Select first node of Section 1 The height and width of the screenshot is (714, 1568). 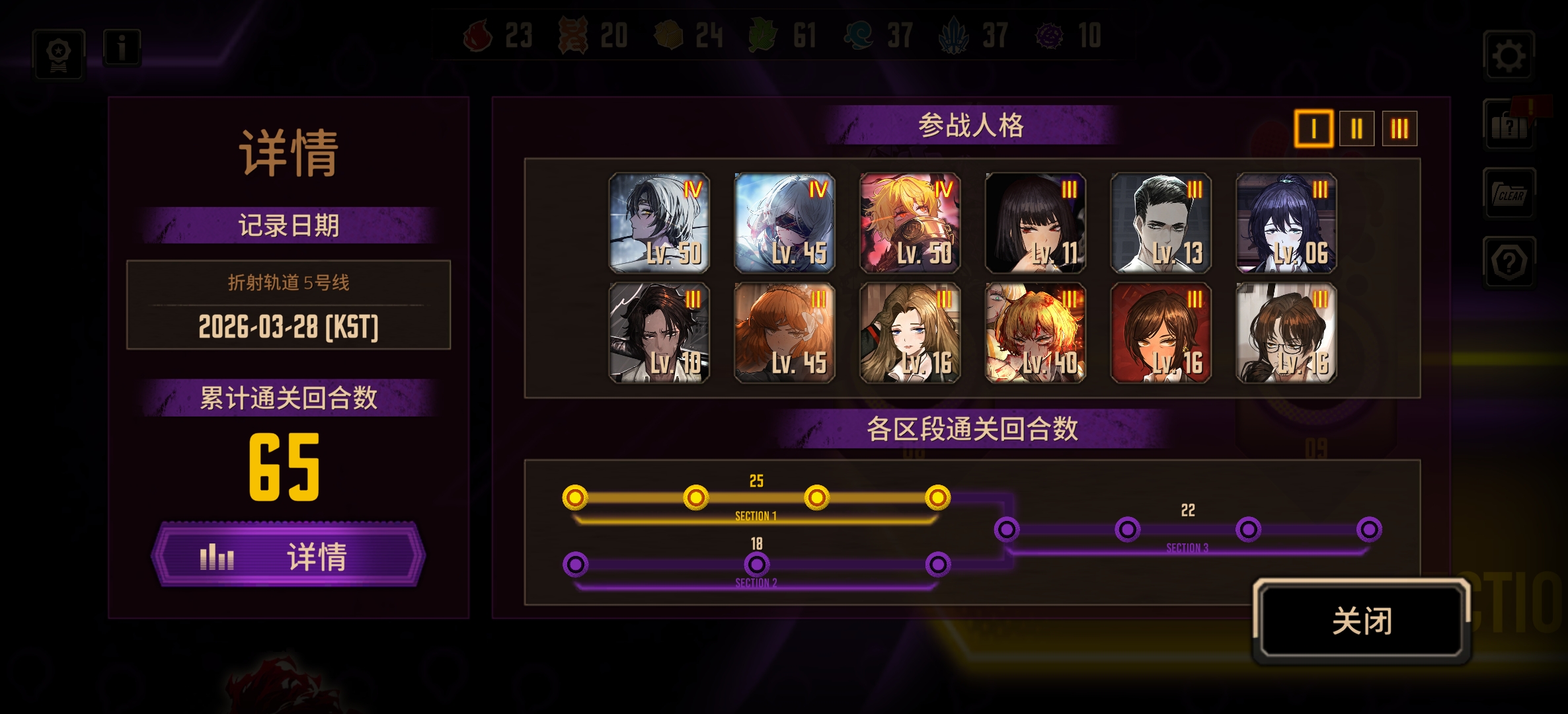575,497
